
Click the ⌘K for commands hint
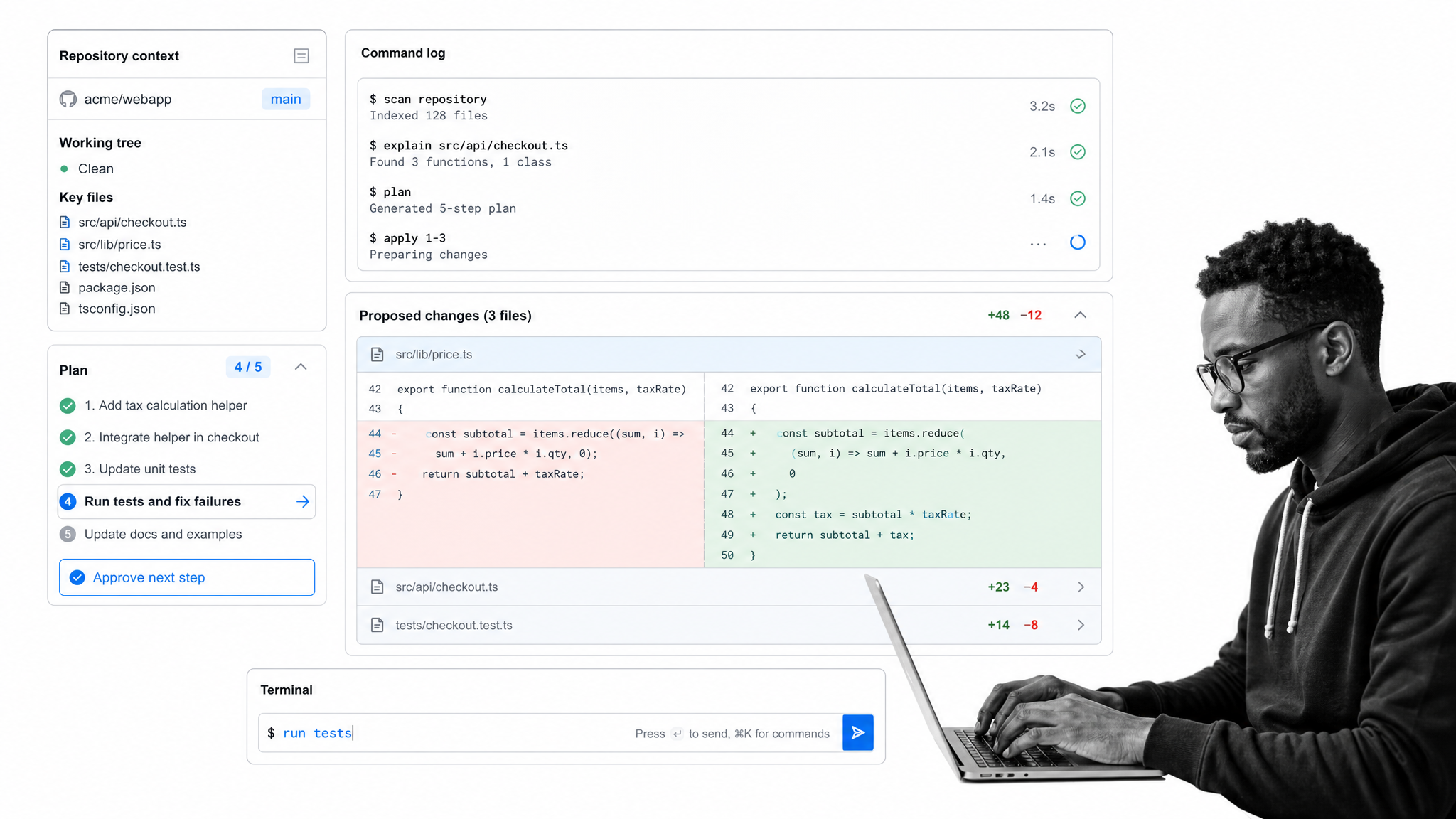click(x=782, y=734)
